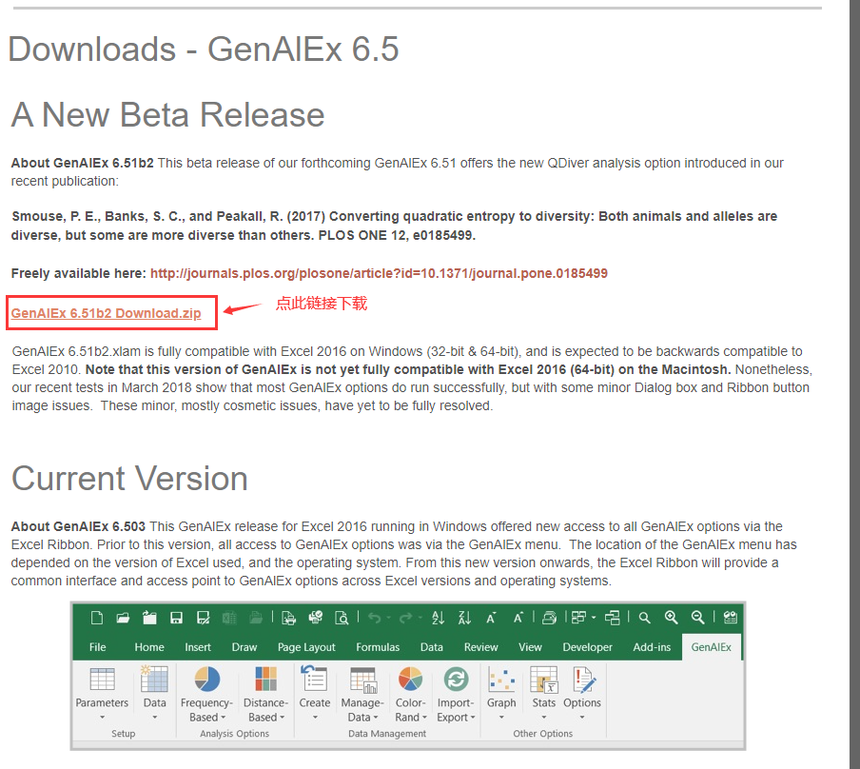Open the Add-ins tab
The width and height of the screenshot is (860, 769).
[652, 647]
